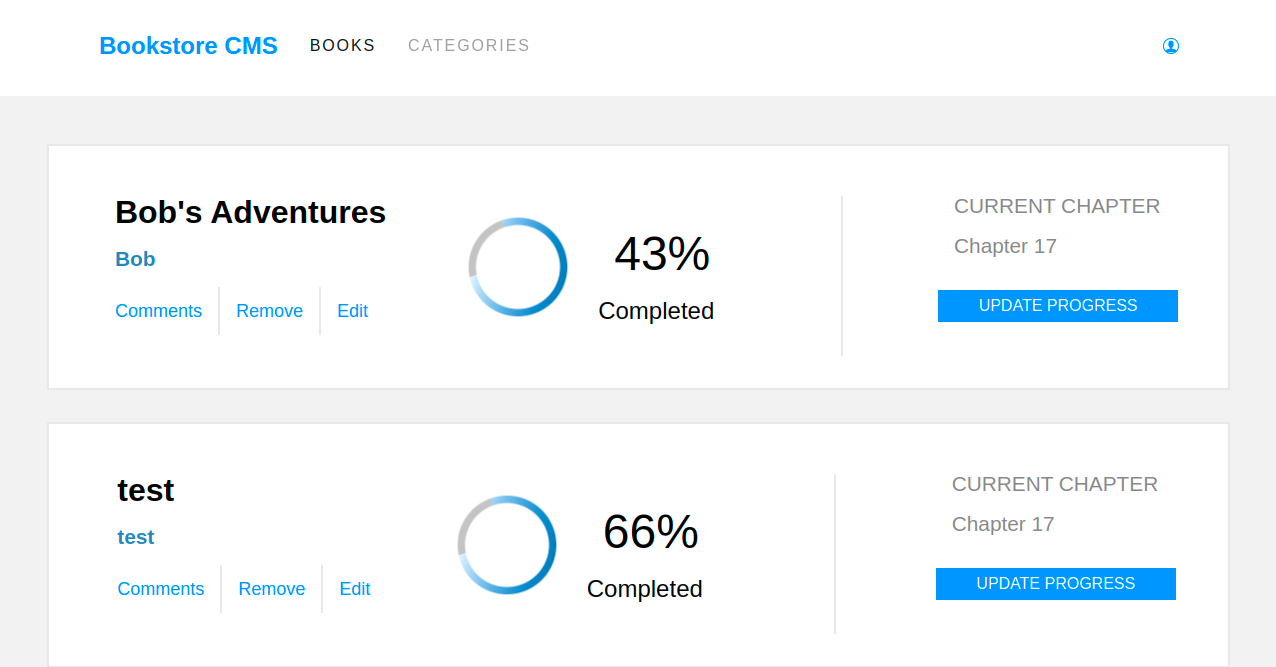Edit the test book entry
This screenshot has height=667, width=1276.
pos(355,589)
